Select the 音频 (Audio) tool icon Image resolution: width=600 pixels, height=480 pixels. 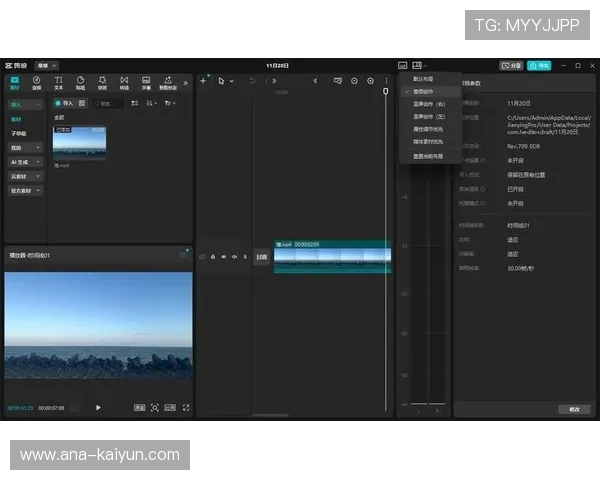point(37,82)
